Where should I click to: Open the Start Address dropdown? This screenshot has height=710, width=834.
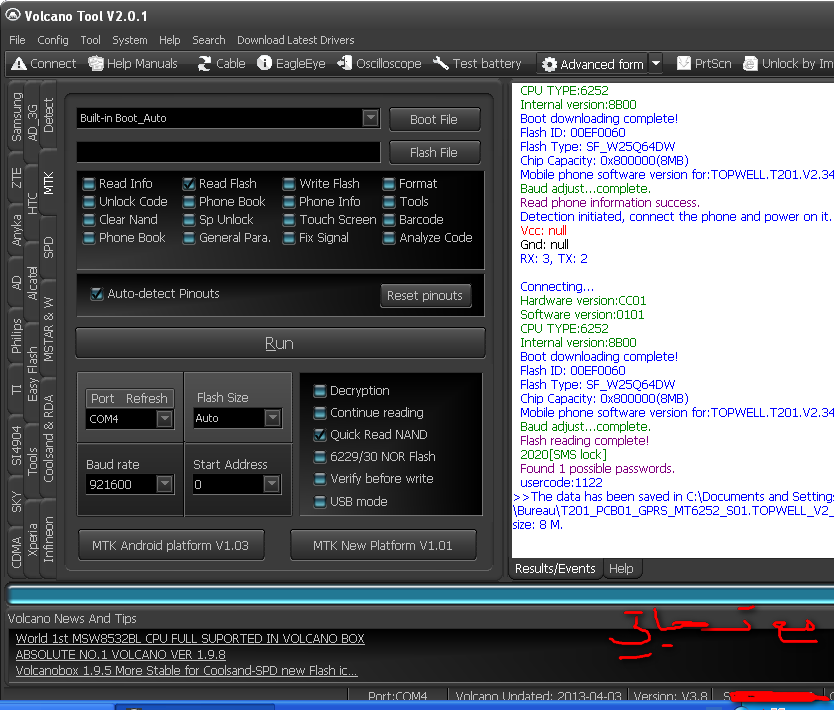(271, 484)
